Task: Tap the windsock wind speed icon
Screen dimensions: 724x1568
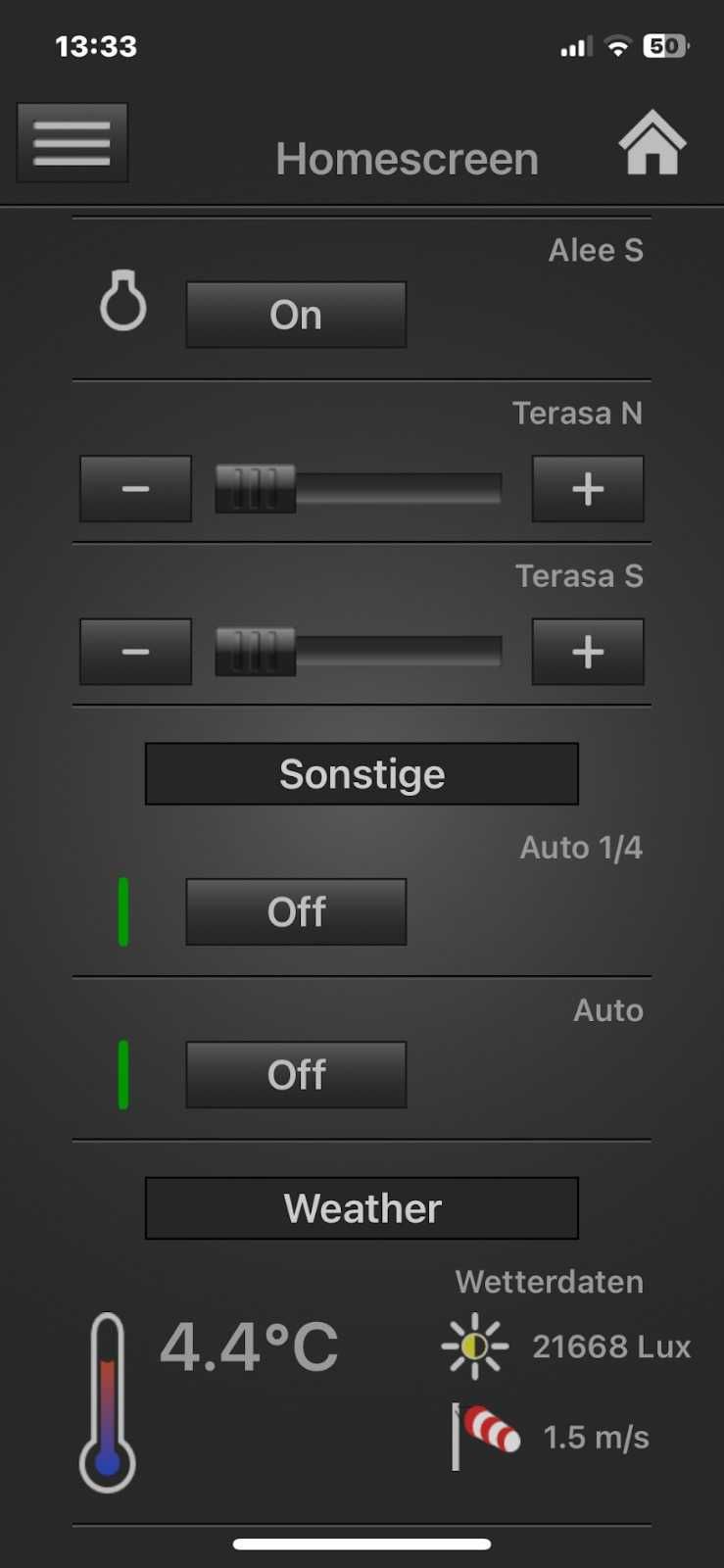Action: tap(486, 1435)
